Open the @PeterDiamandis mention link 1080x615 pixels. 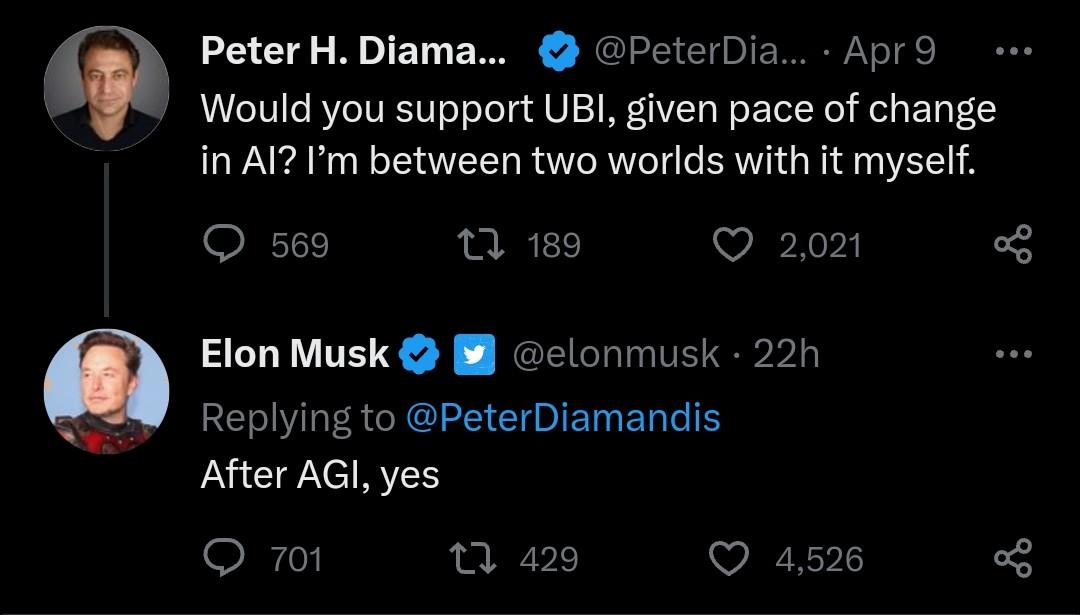click(563, 417)
